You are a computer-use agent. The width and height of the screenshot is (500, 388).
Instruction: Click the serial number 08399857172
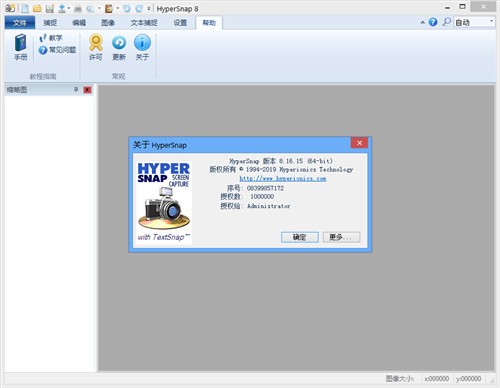265,188
